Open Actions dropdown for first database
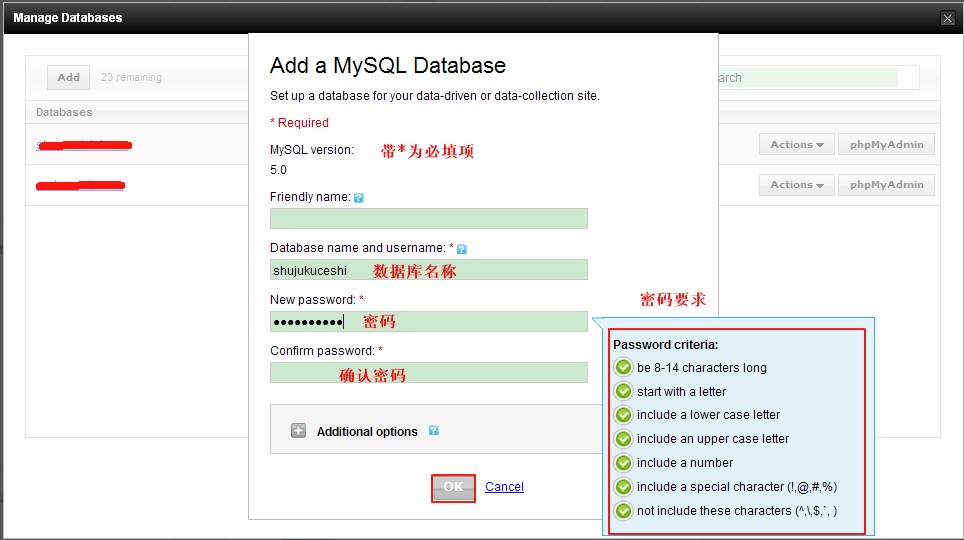964x540 pixels. click(x=796, y=145)
